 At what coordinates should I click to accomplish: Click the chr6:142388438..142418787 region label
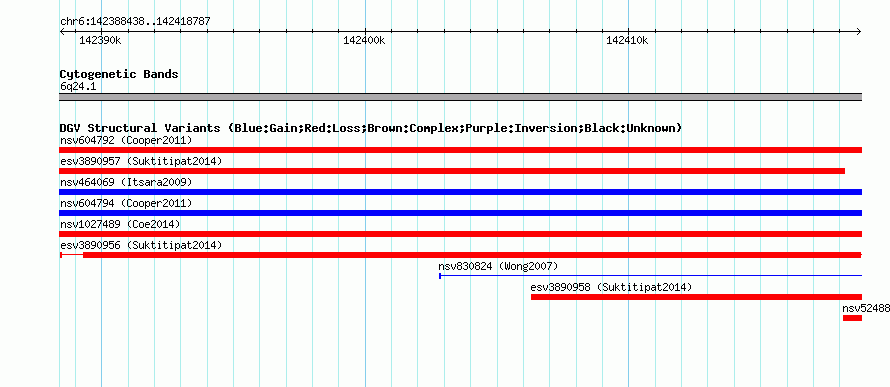click(135, 21)
